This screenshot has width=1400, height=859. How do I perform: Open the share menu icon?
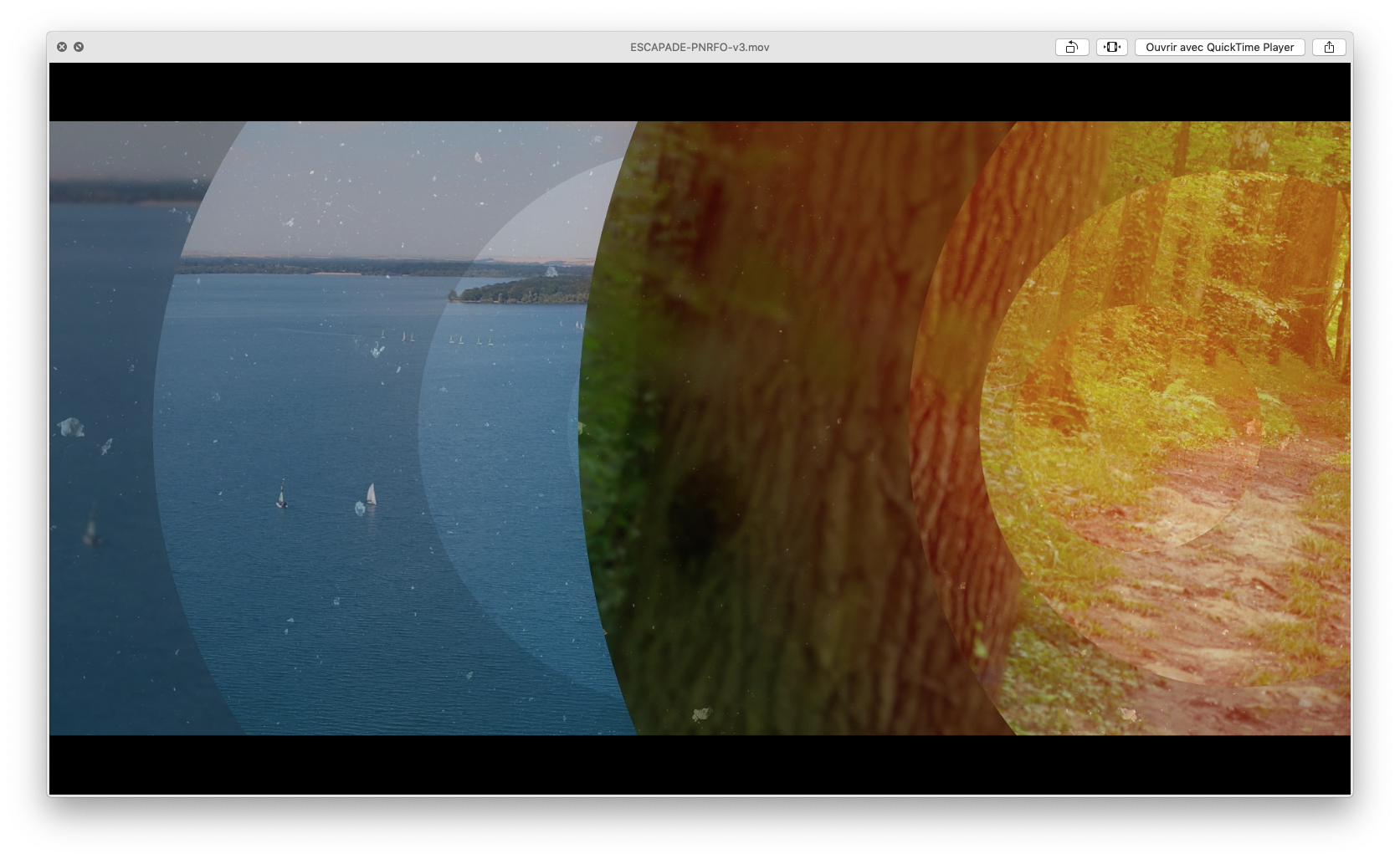click(1329, 48)
